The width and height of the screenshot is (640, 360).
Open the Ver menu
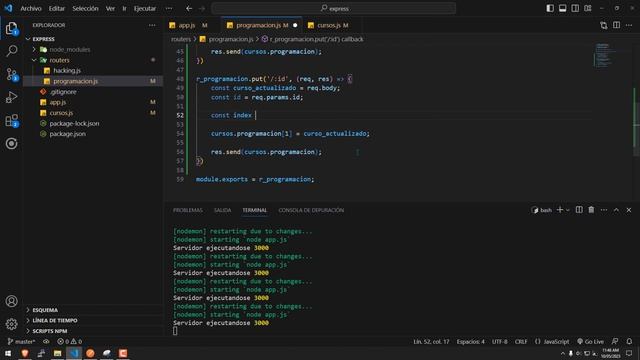110,8
